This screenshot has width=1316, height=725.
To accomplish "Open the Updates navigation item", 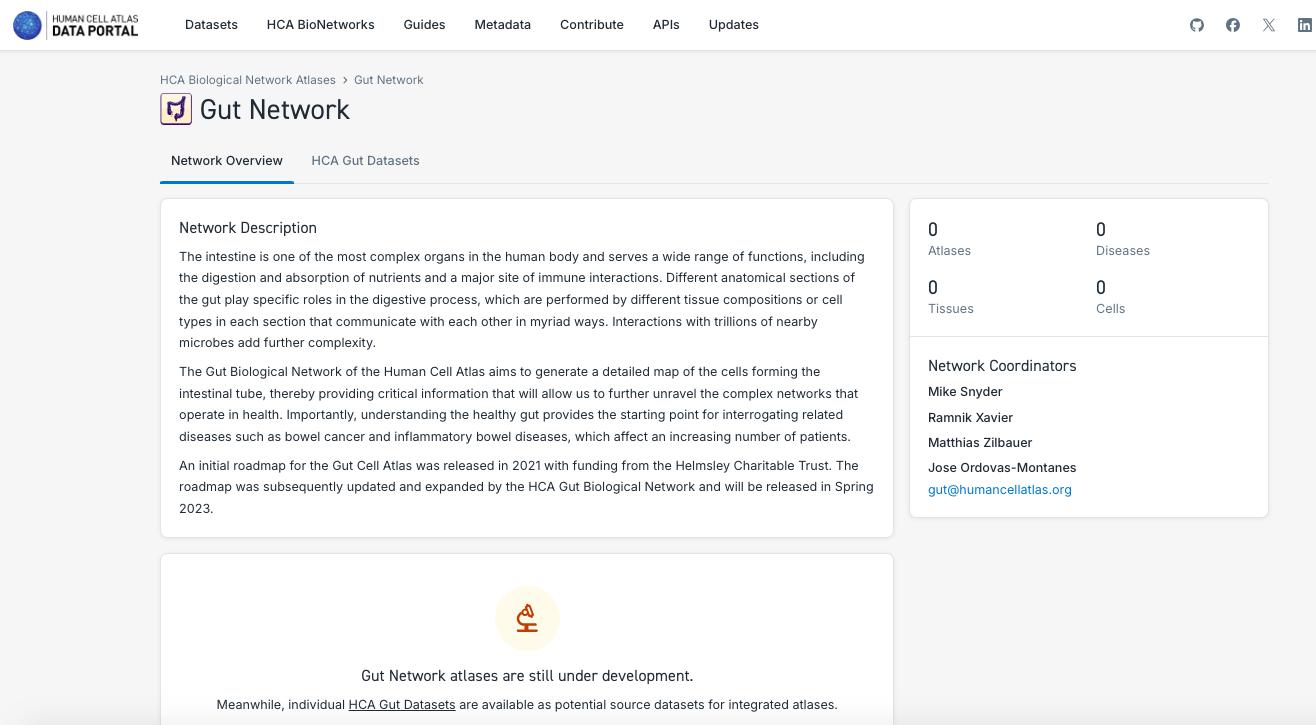I will (x=733, y=25).
